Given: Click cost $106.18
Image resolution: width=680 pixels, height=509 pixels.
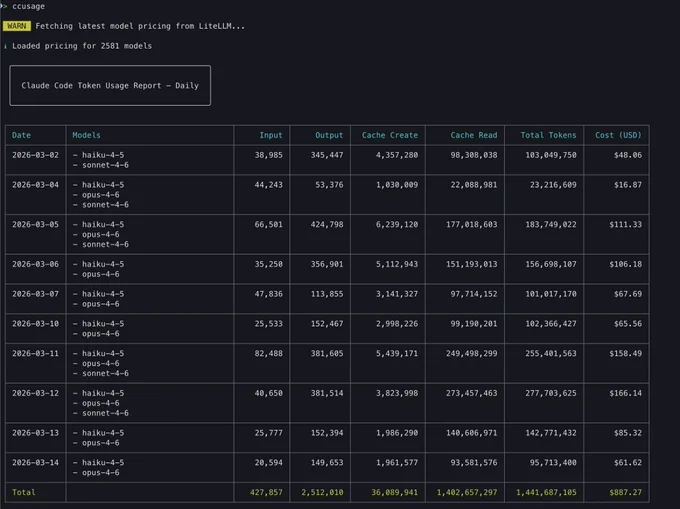Looking at the screenshot, I should (625, 264).
